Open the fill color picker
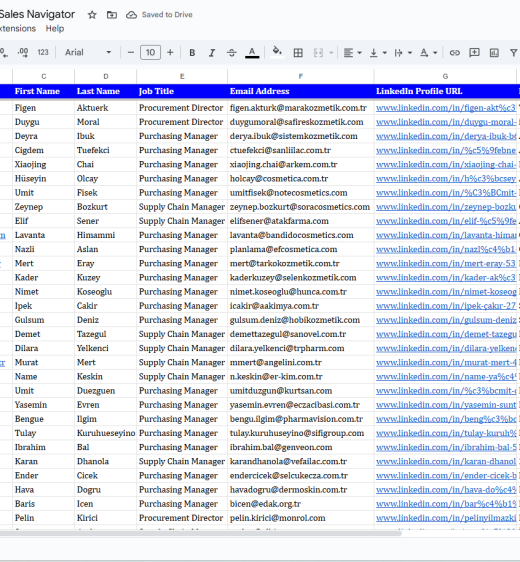520x562 pixels. pyautogui.click(x=277, y=52)
